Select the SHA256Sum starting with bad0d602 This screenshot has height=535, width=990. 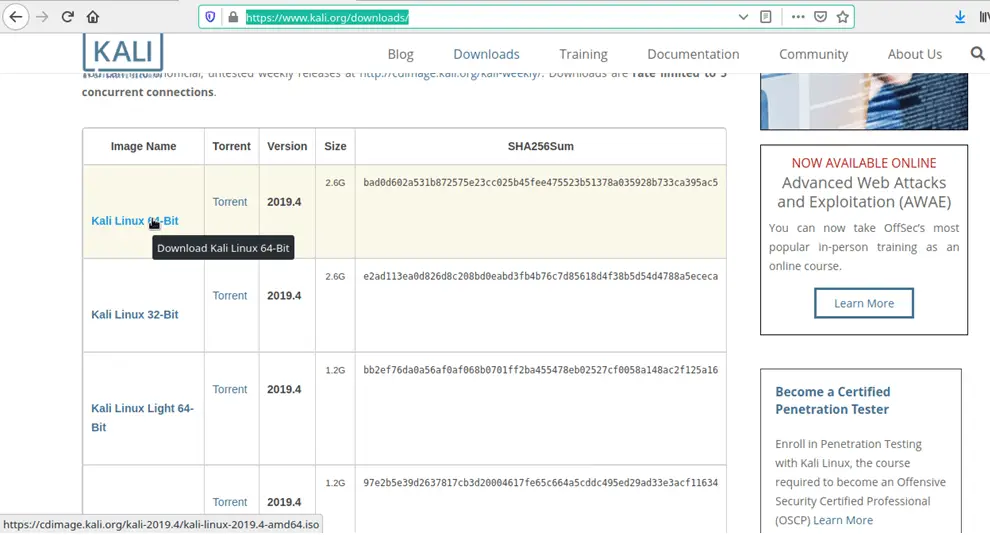[x=540, y=183]
